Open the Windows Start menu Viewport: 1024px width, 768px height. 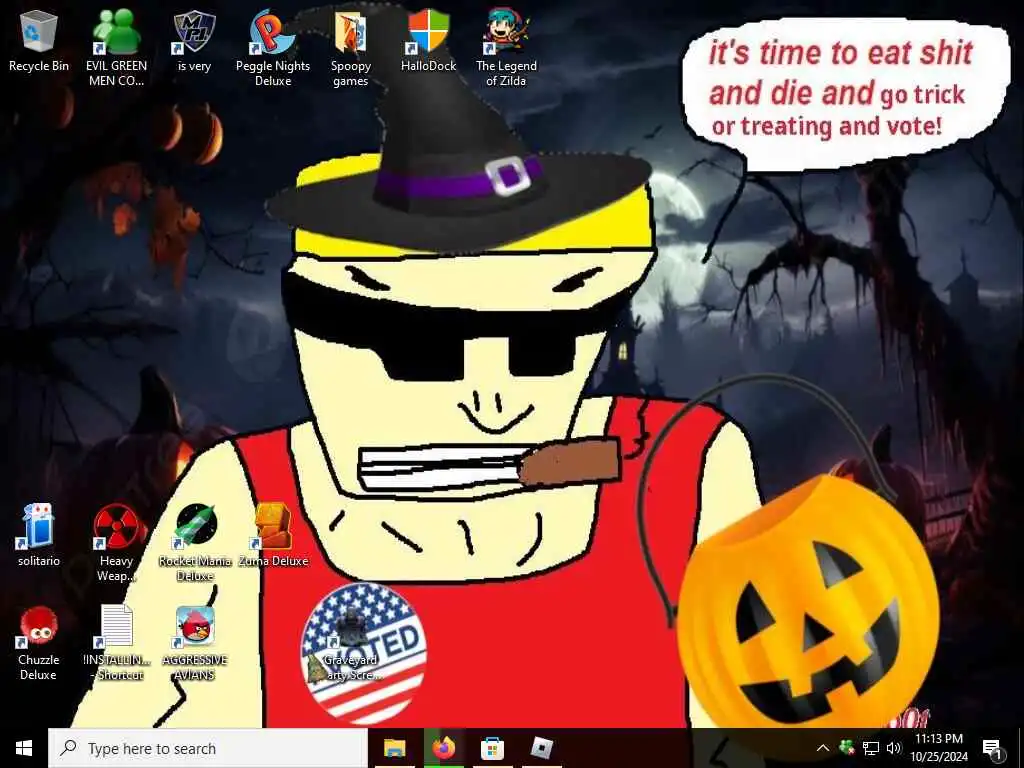24,748
